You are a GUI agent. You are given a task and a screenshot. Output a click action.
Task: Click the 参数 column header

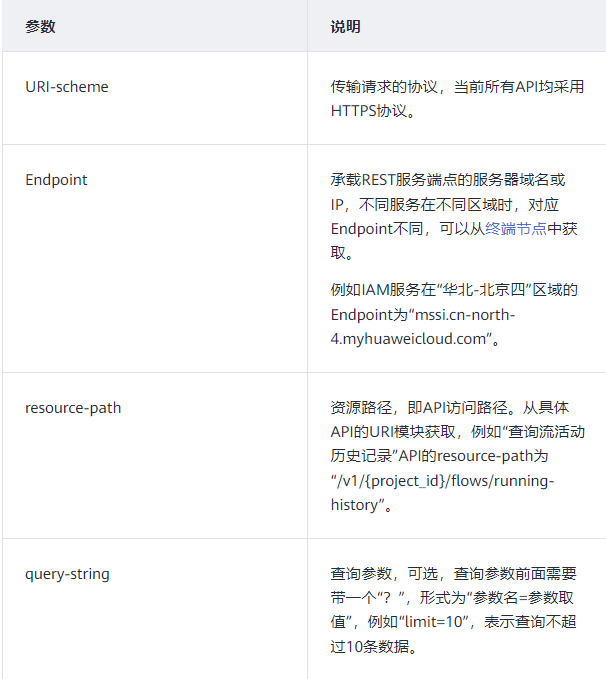tap(40, 27)
